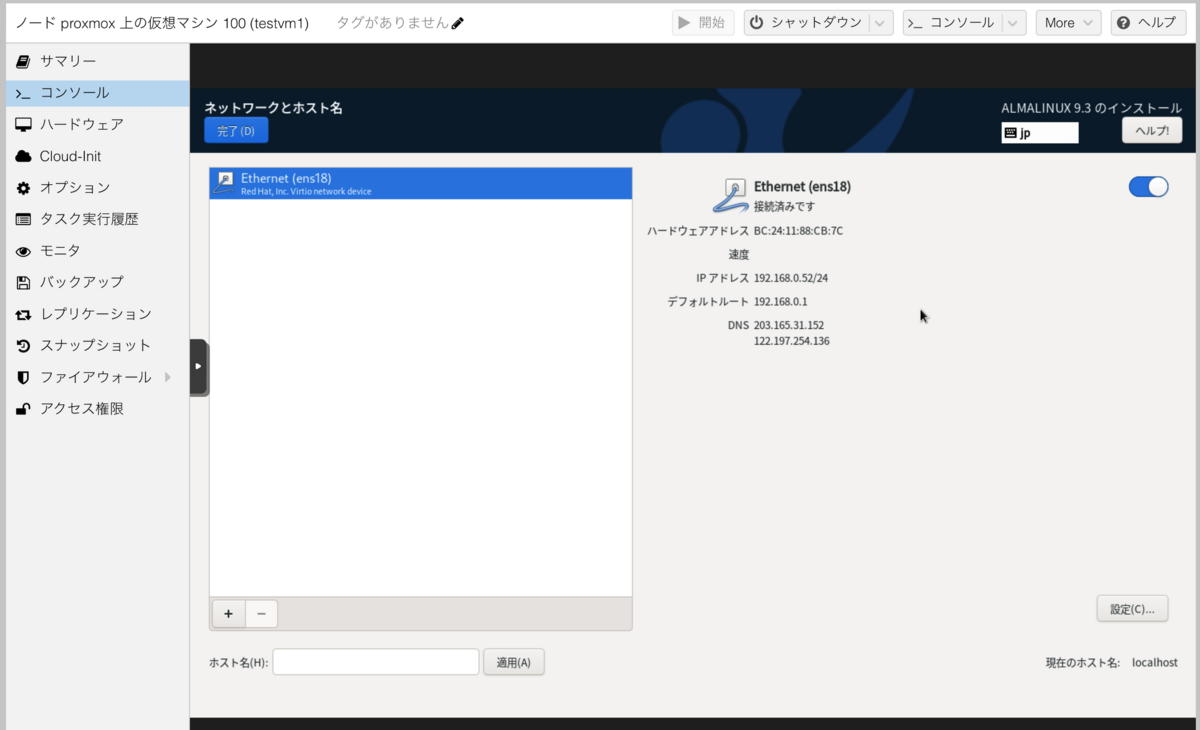Click the 開始 start button
The width and height of the screenshot is (1200, 730).
[x=703, y=23]
